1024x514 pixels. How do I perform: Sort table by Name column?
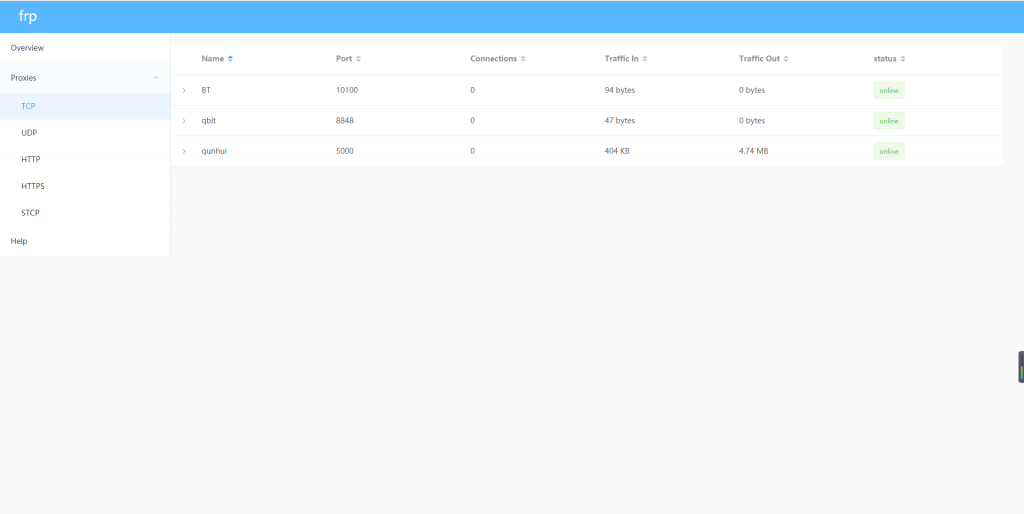pos(231,59)
